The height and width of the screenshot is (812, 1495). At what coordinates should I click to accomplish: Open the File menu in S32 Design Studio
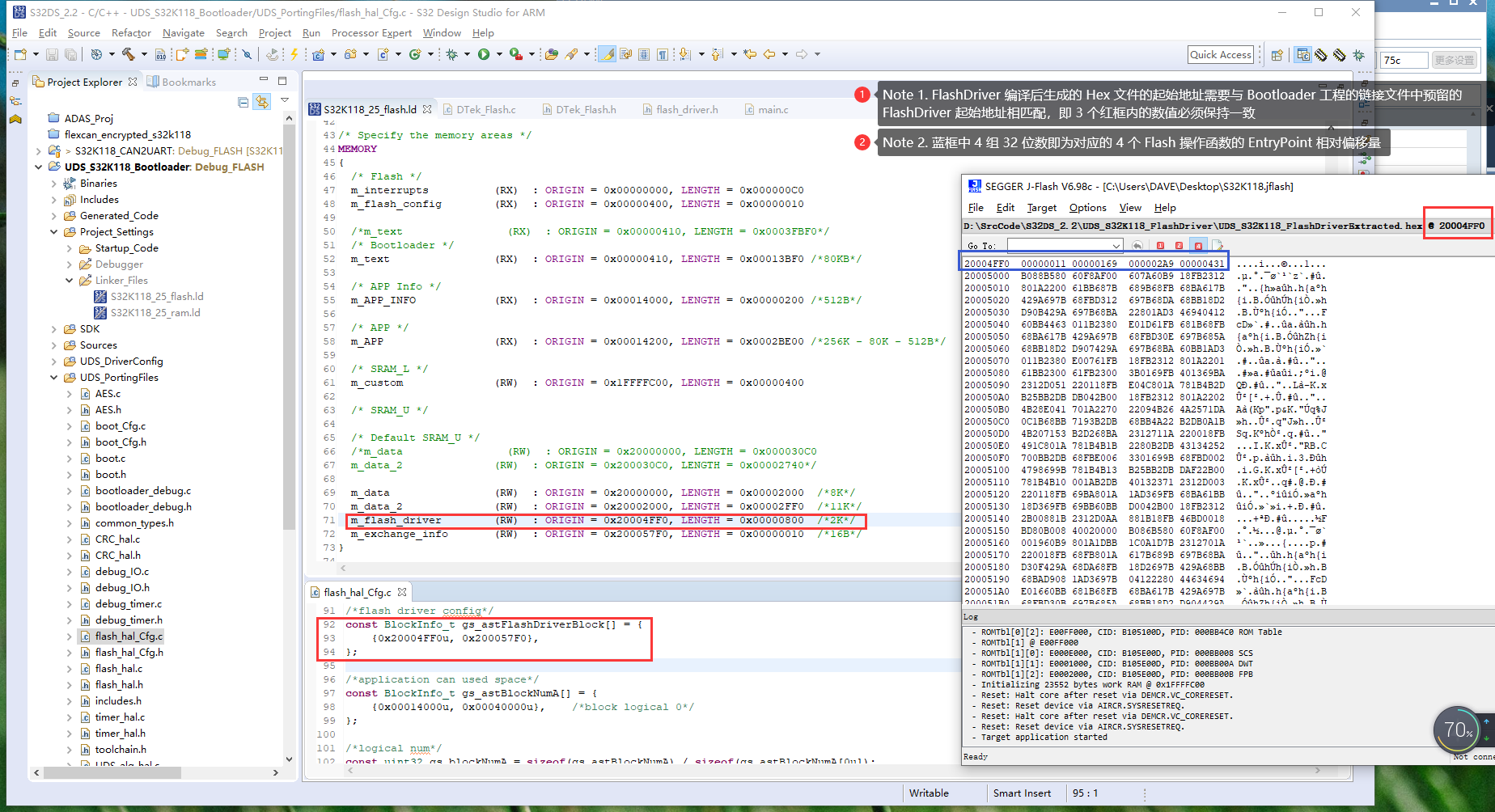(20, 33)
